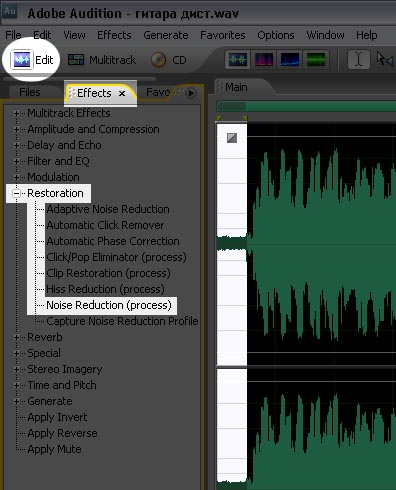Viewport: 396px width, 490px height.
Task: Open the Options menu
Action: click(276, 35)
